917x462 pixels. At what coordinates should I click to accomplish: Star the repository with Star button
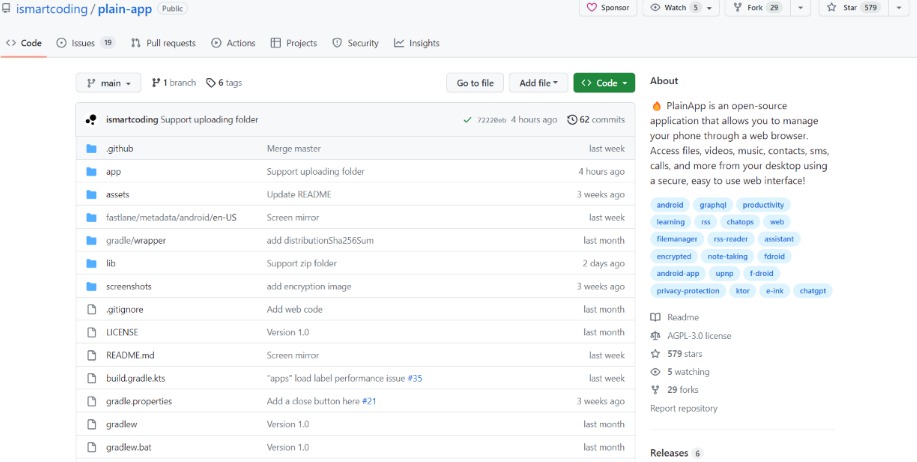pyautogui.click(x=853, y=8)
